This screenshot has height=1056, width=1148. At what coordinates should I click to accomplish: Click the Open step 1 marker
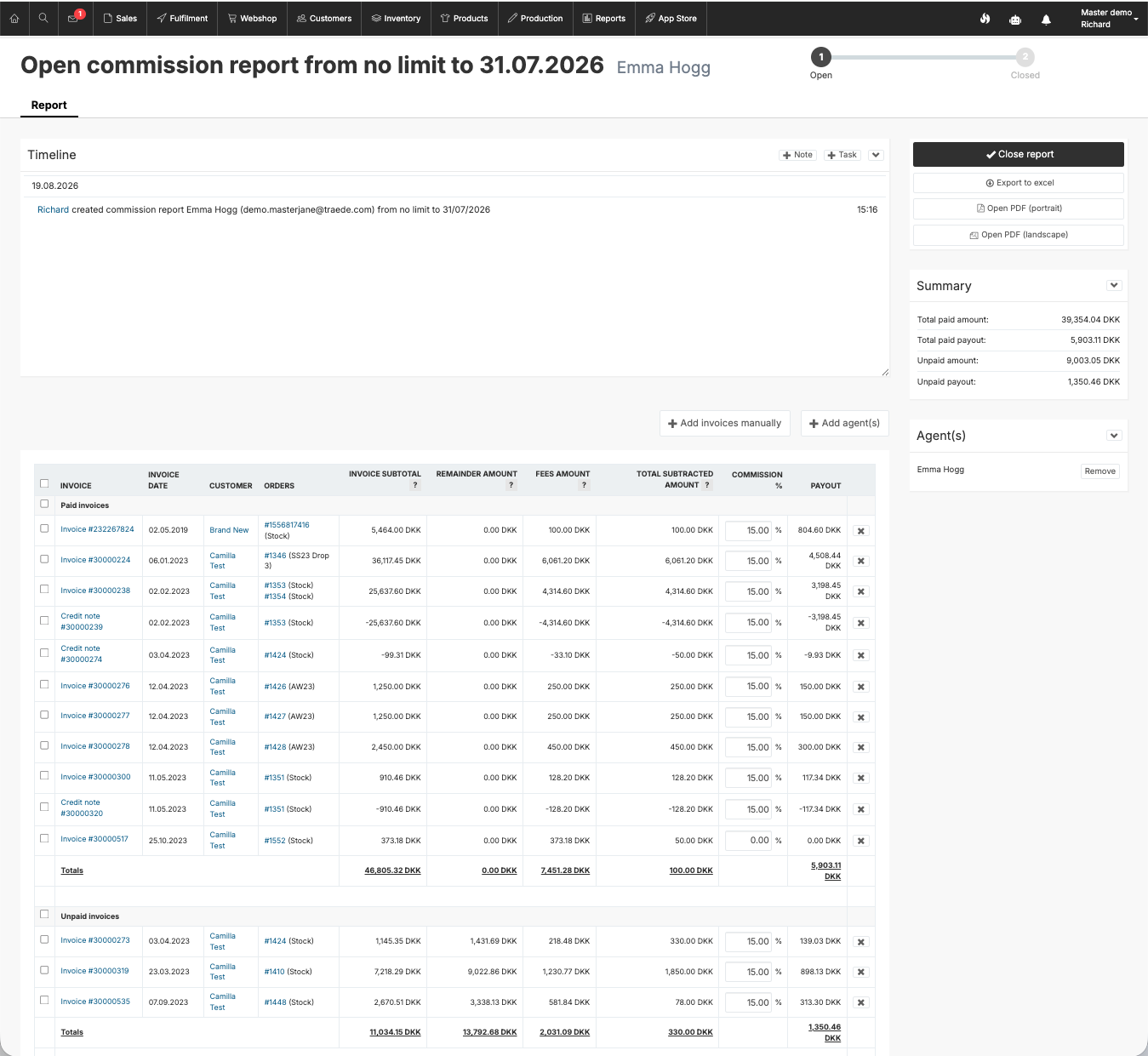tap(821, 57)
